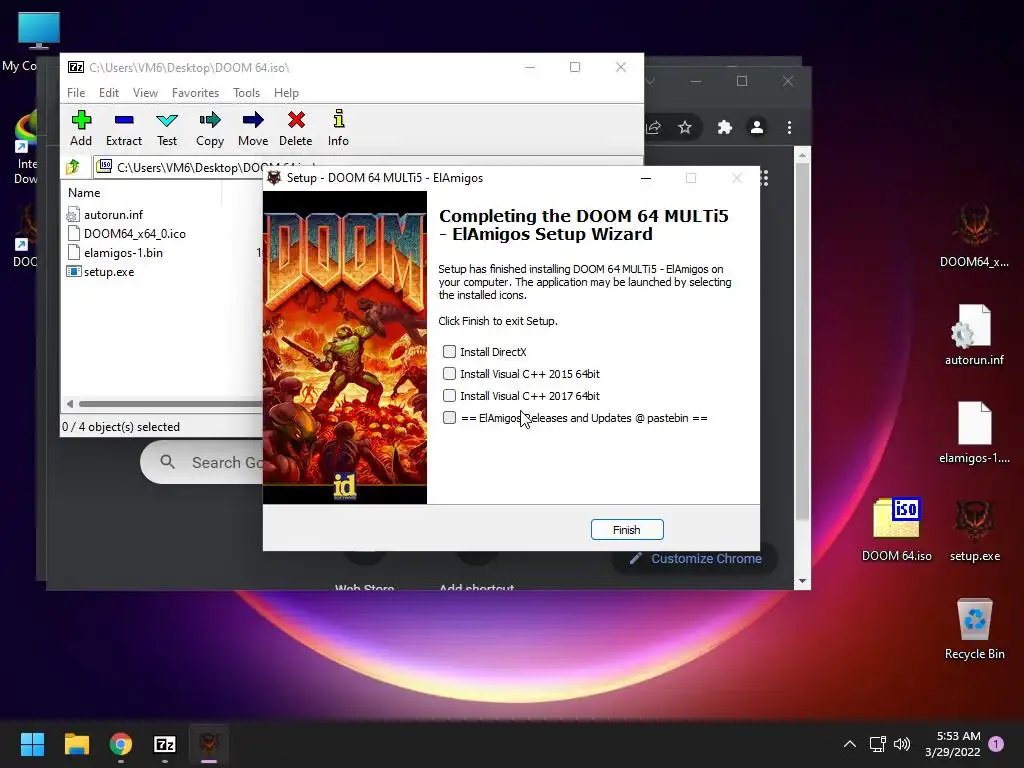The height and width of the screenshot is (768, 1024).
Task: Click the Add icon in 7-Zip toolbar
Action: coord(81,128)
